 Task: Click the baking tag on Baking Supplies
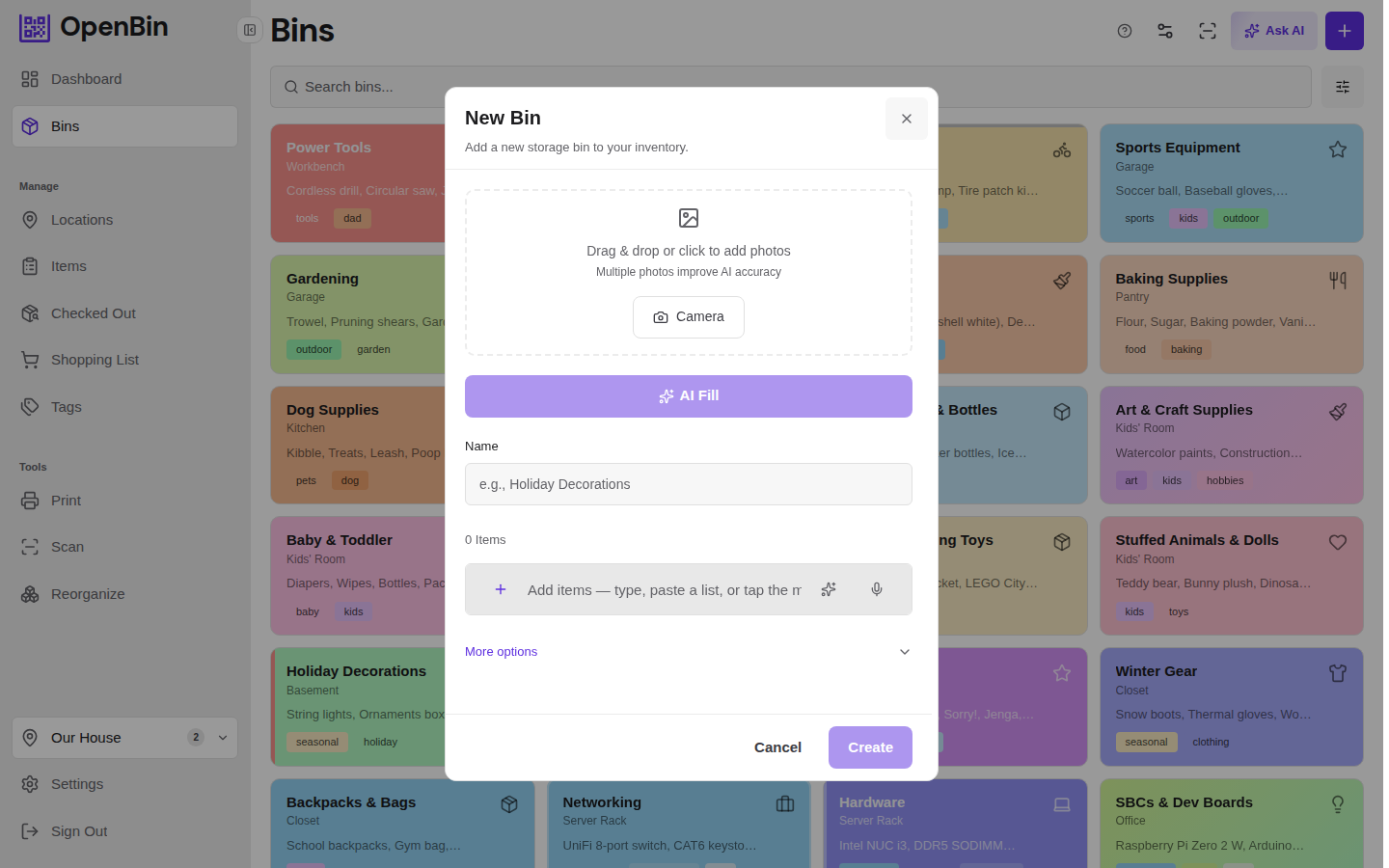(1186, 350)
